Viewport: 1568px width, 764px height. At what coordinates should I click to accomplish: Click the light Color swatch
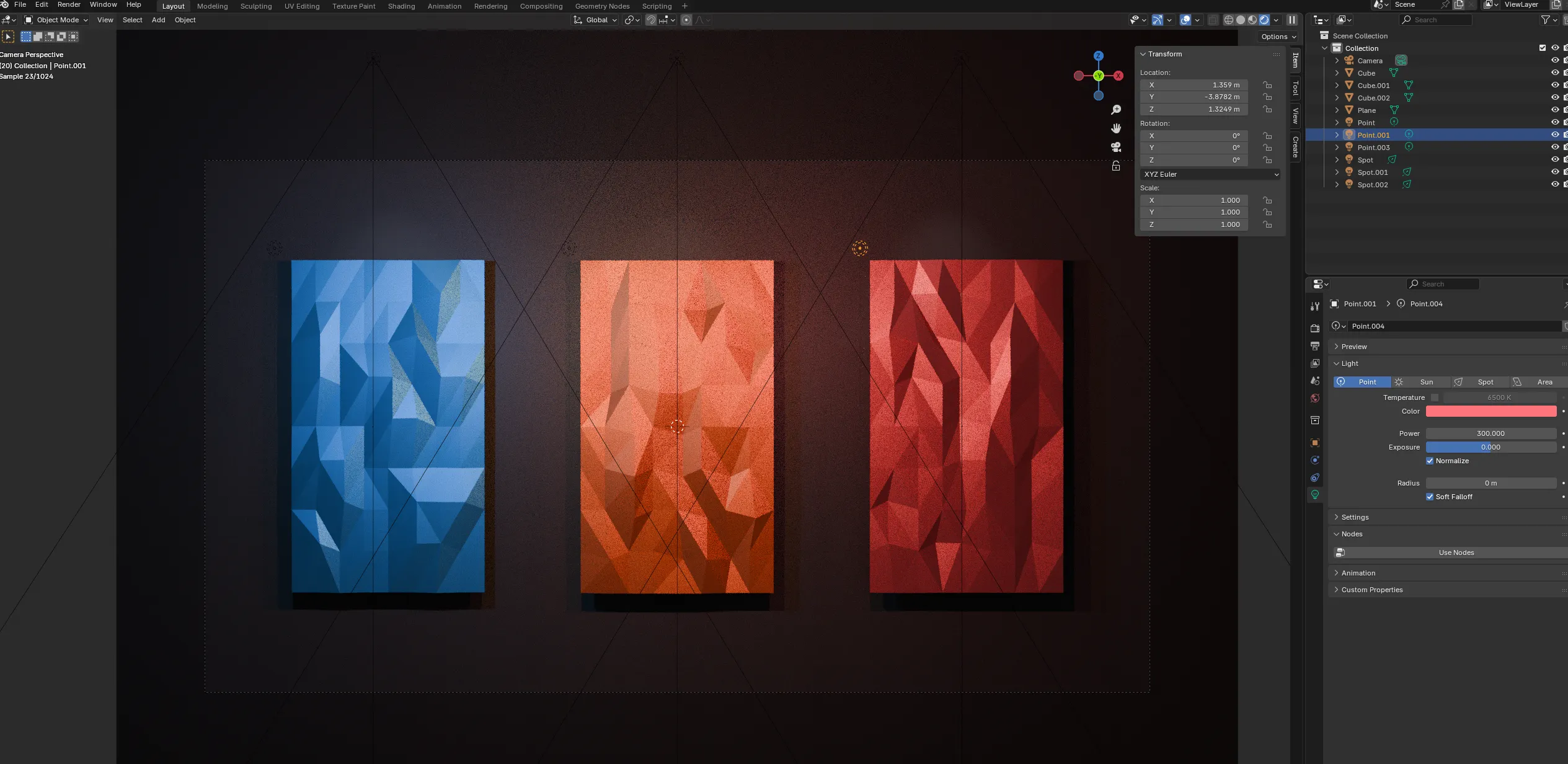point(1491,411)
